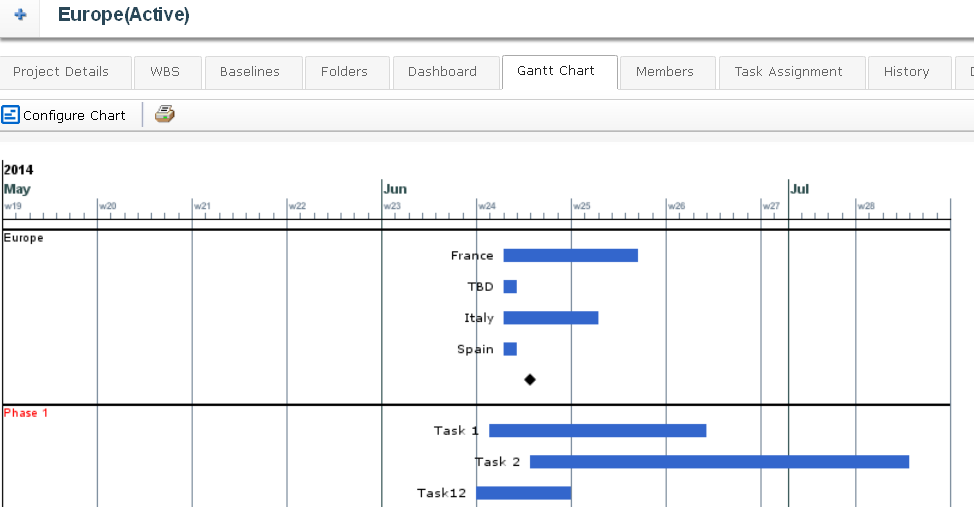Switch to the Members tab
The image size is (974, 507).
click(665, 72)
